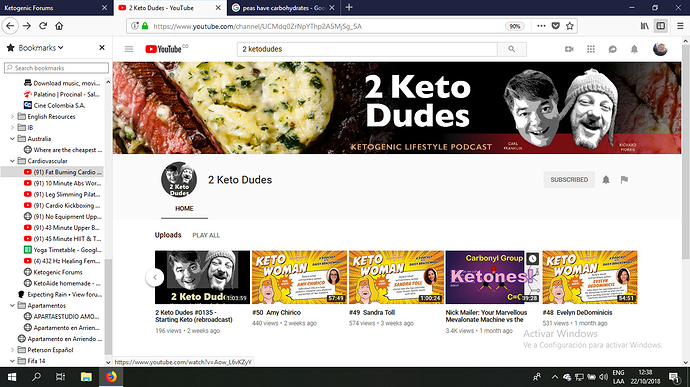This screenshot has height=387, width=690.
Task: Add Watch Later on Ketones video thumbnail
Action: 532,258
